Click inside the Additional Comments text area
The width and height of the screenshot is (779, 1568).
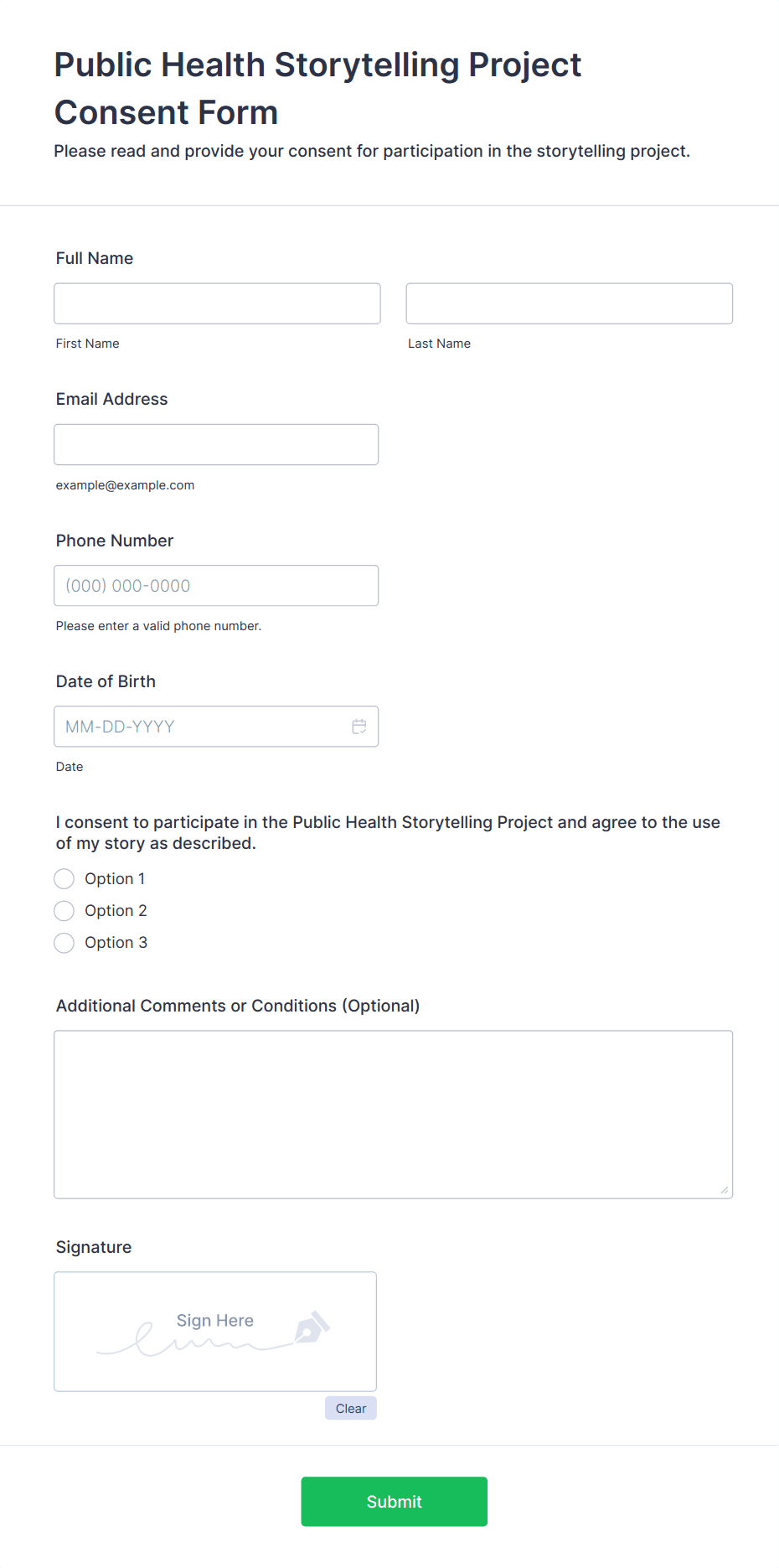394,1115
